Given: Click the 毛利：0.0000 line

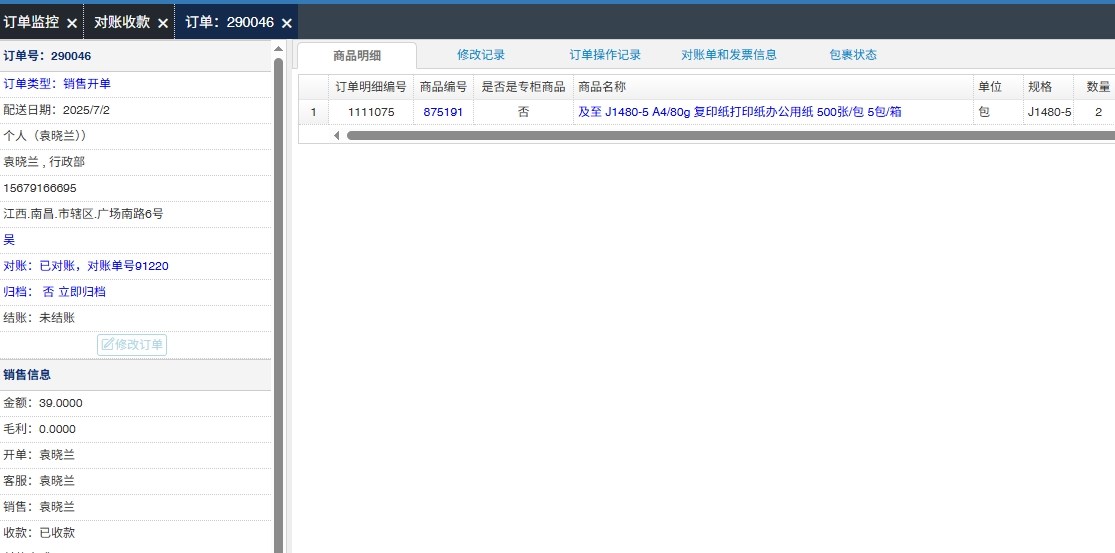Looking at the screenshot, I should click(136, 429).
